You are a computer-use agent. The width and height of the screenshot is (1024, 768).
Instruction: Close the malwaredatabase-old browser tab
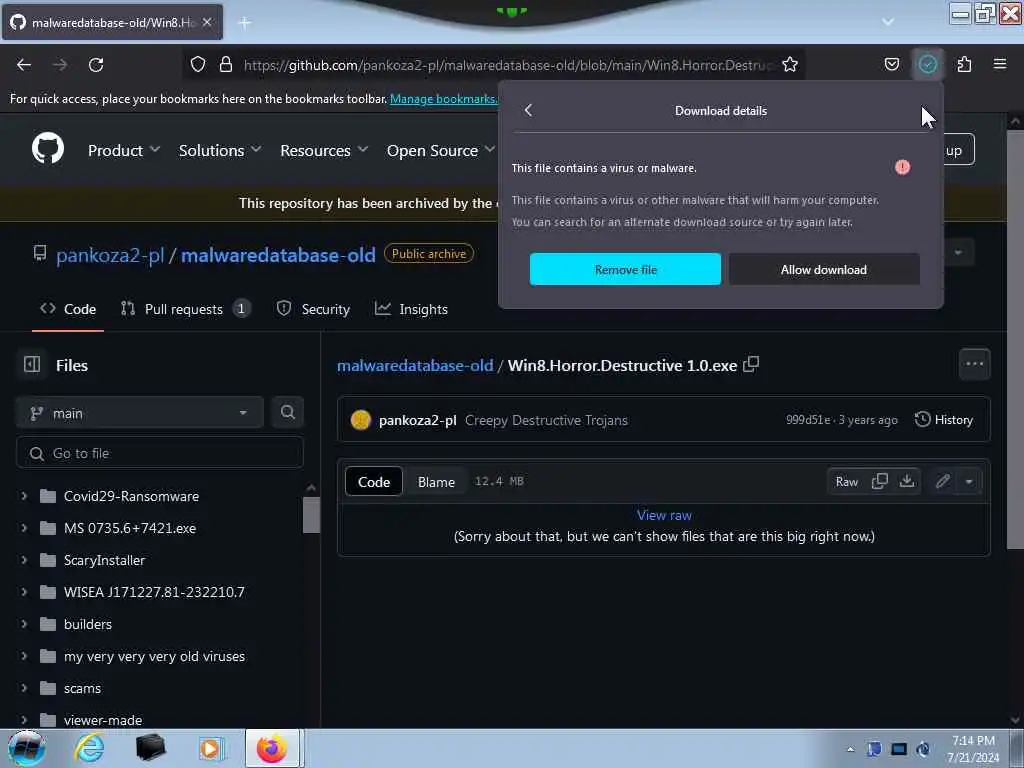coord(207,22)
